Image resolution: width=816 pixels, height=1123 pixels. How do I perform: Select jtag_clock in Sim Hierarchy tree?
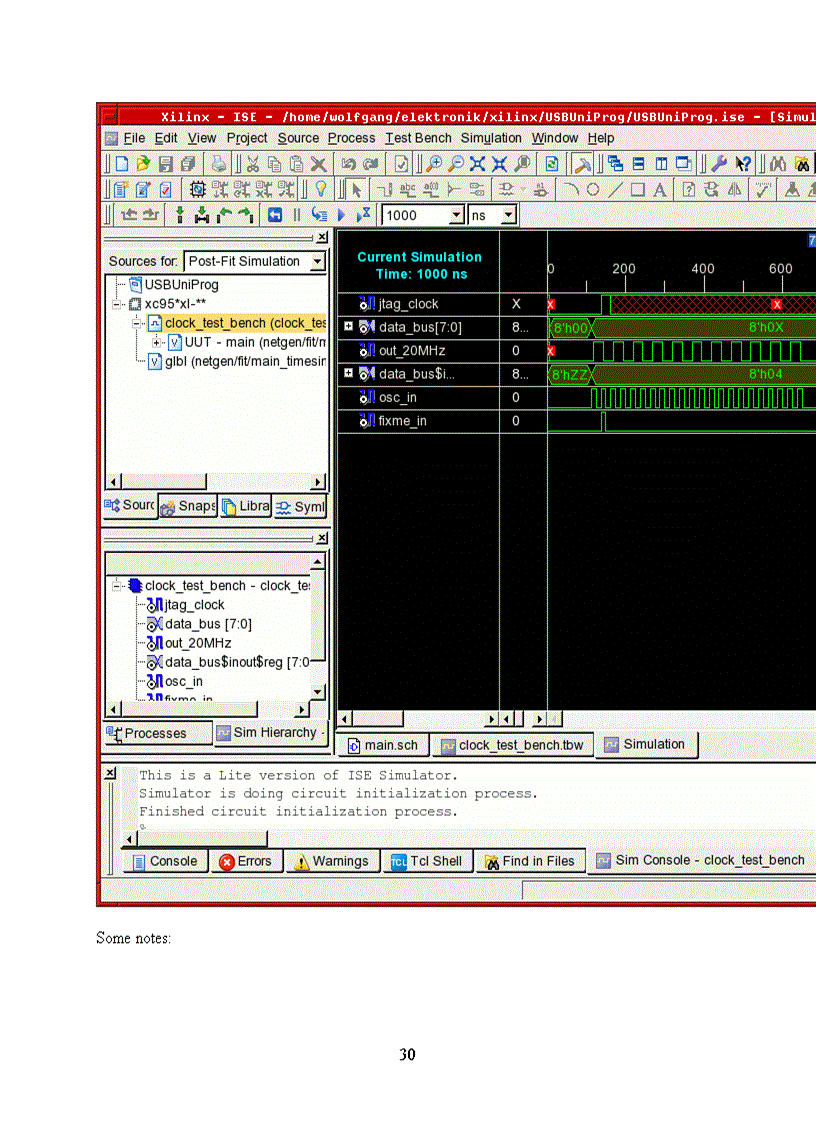(x=194, y=605)
